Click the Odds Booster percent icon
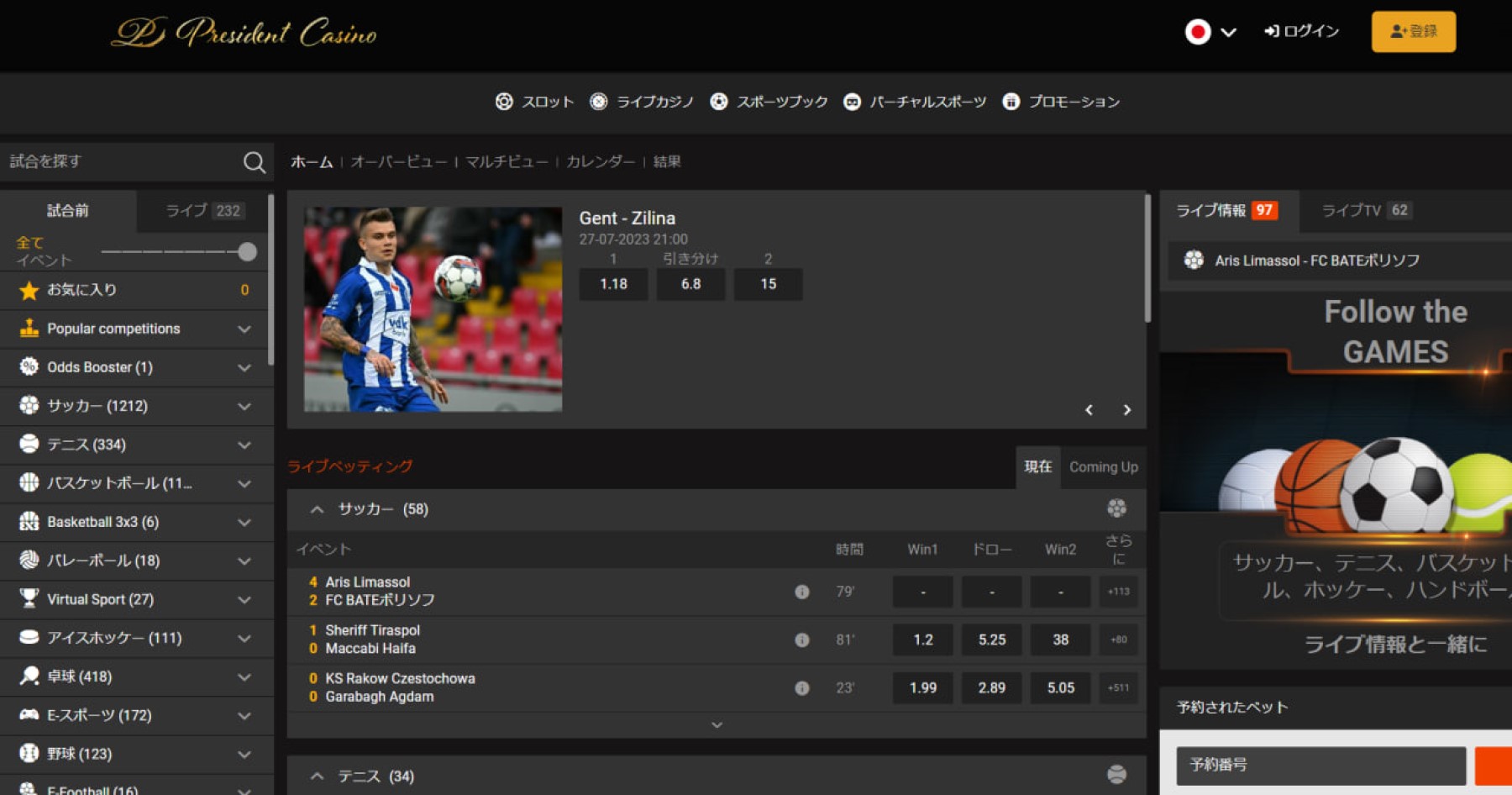 29,367
